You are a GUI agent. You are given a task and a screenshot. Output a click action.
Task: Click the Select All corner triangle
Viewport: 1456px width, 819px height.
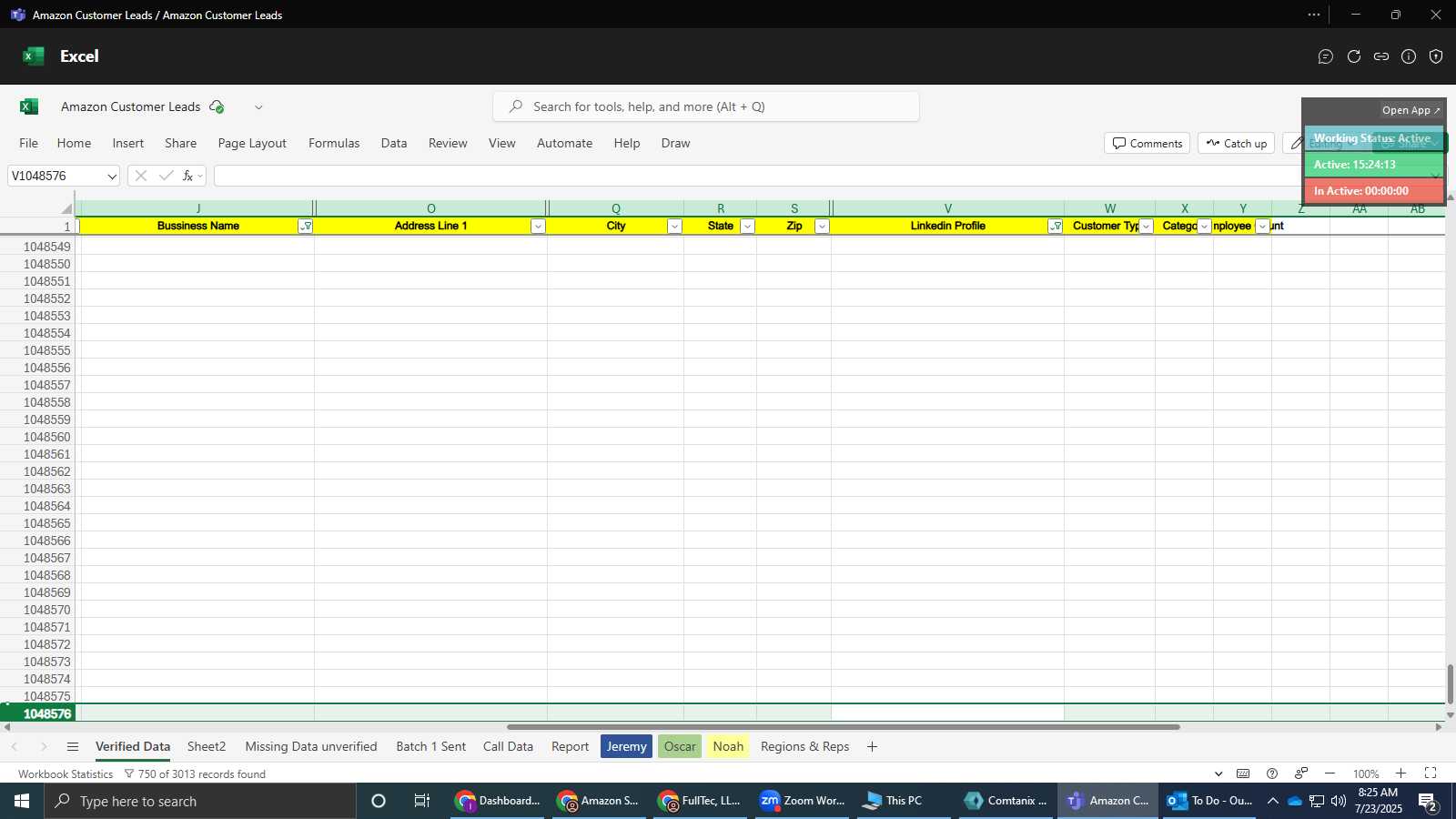point(66,209)
